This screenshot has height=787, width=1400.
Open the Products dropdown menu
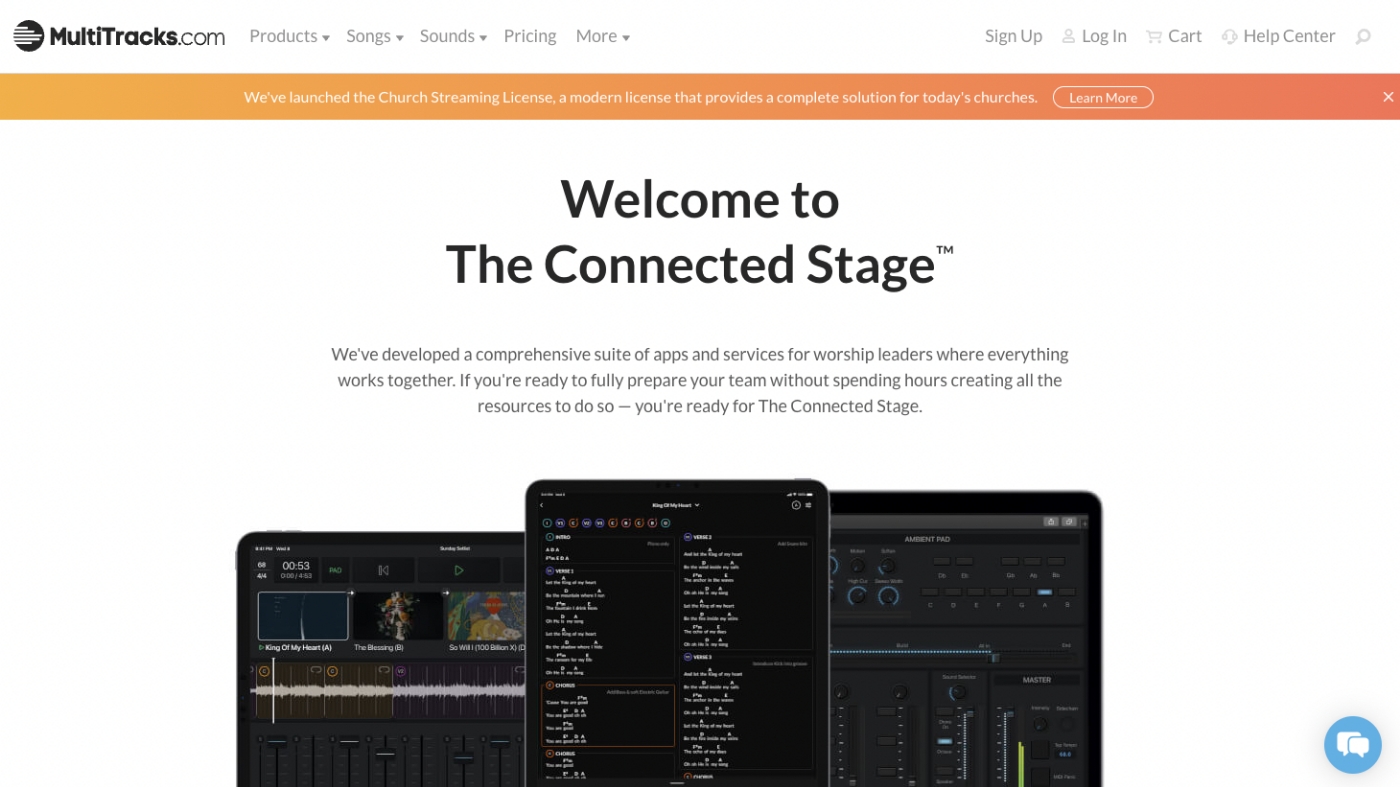coord(289,36)
